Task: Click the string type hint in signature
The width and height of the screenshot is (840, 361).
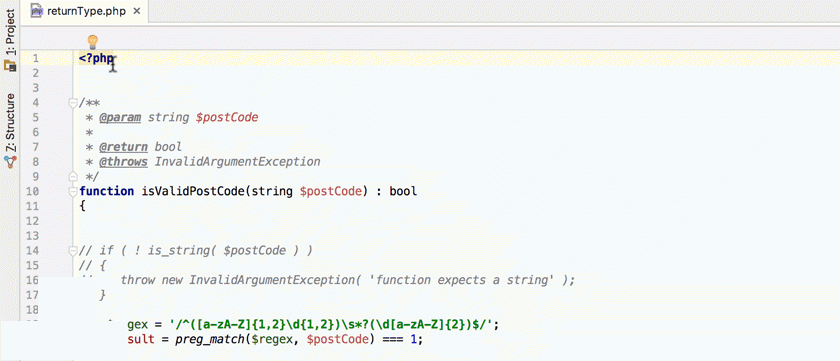Action: tap(272, 191)
